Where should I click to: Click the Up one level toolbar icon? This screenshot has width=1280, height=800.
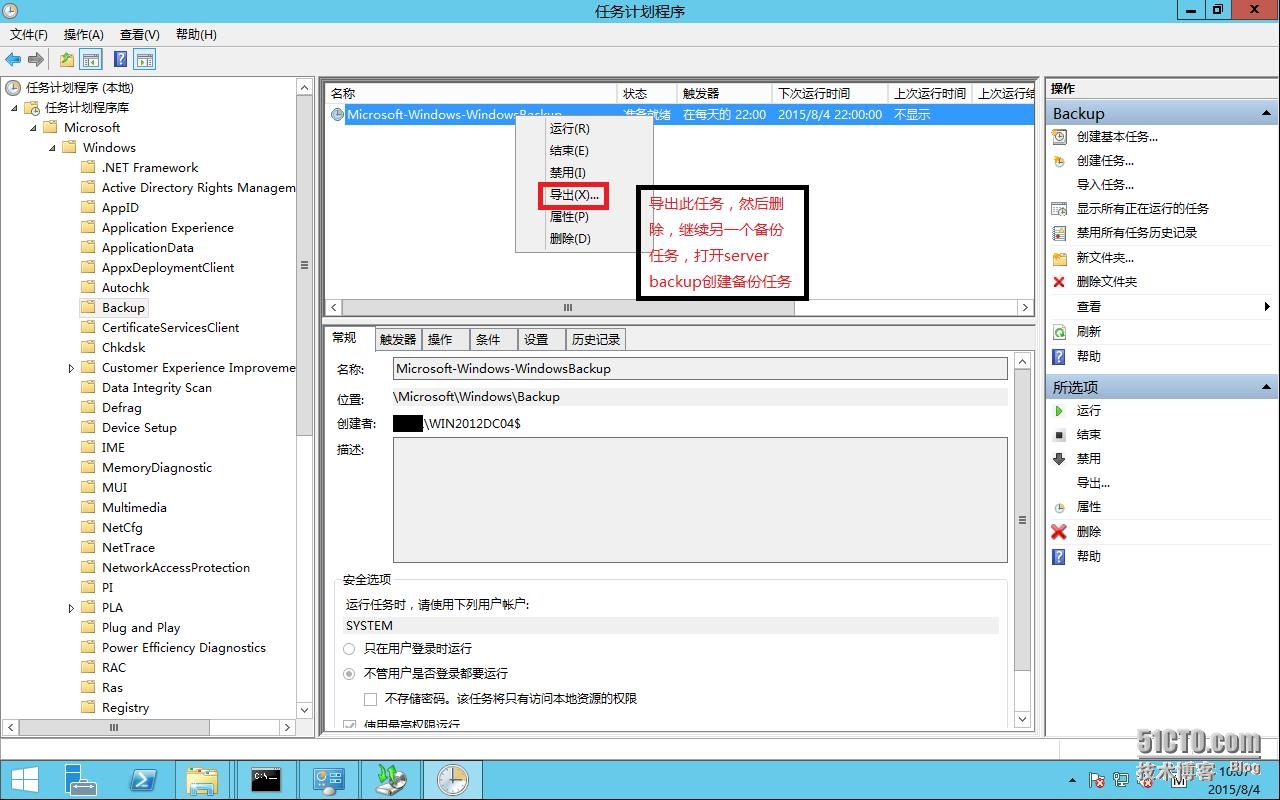67,60
